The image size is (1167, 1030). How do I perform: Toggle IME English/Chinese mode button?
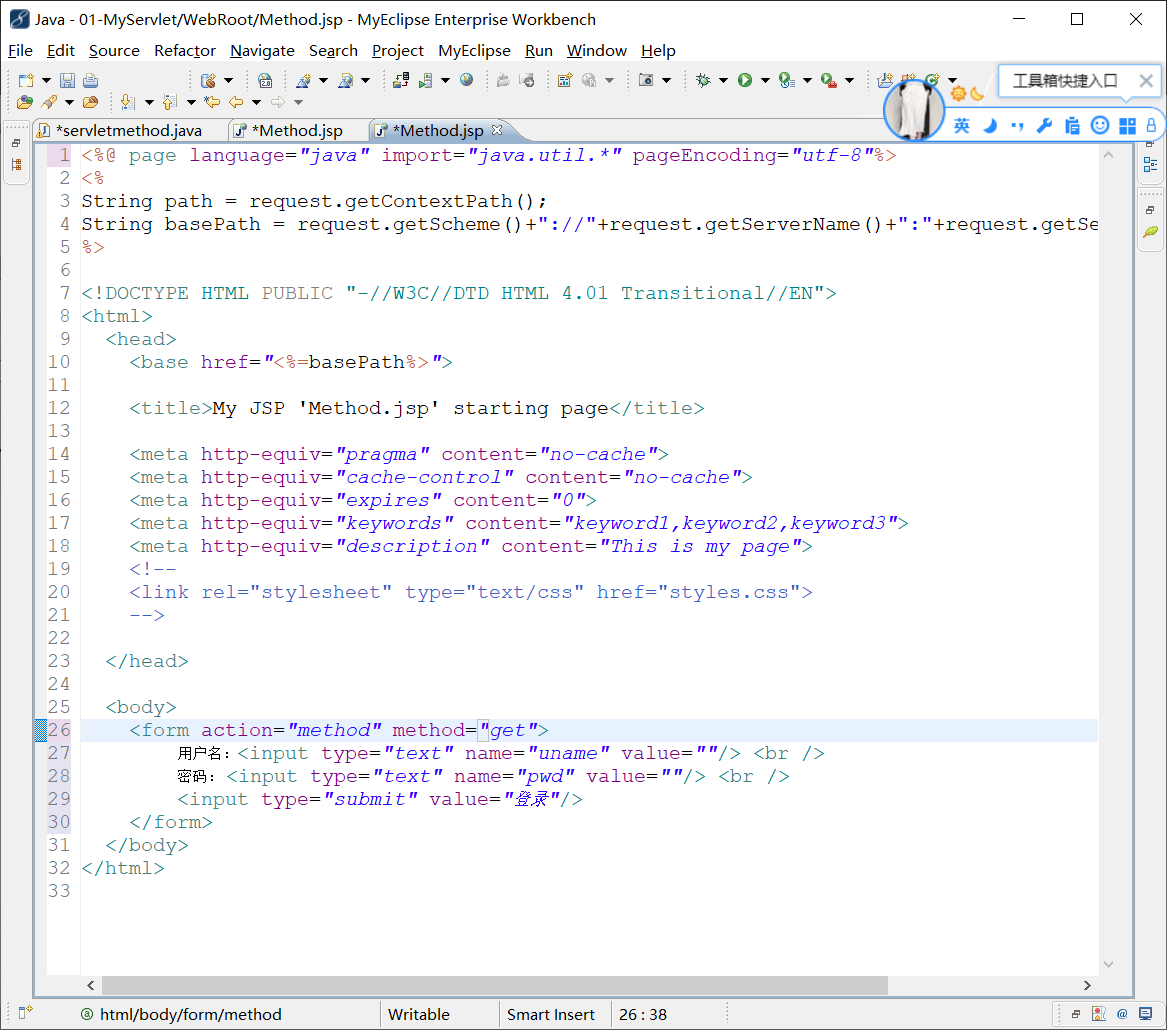coord(962,126)
